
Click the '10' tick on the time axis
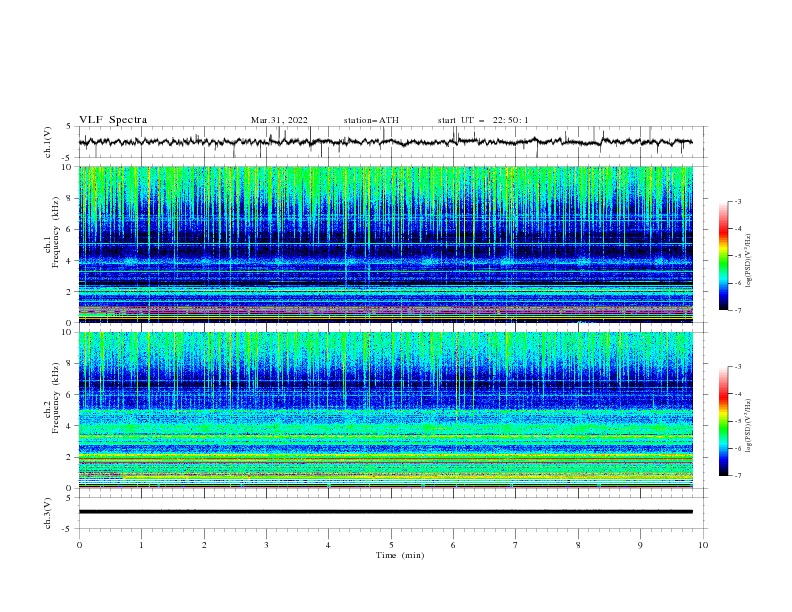(703, 545)
